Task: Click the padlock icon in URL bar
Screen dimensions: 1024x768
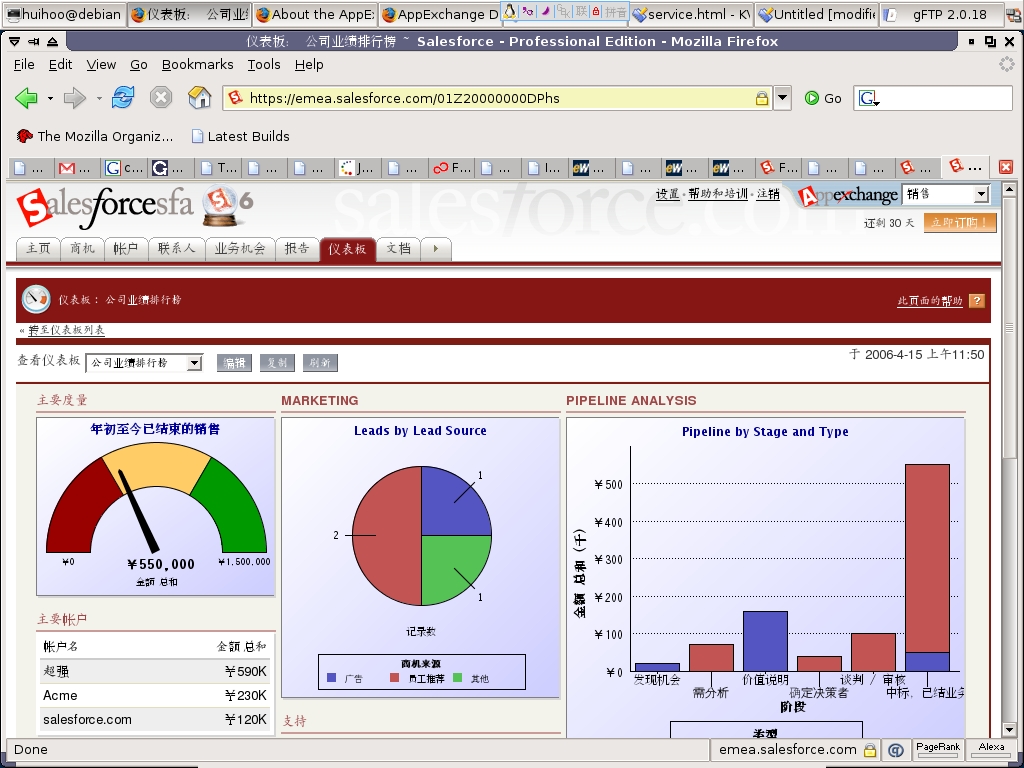Action: (x=761, y=98)
